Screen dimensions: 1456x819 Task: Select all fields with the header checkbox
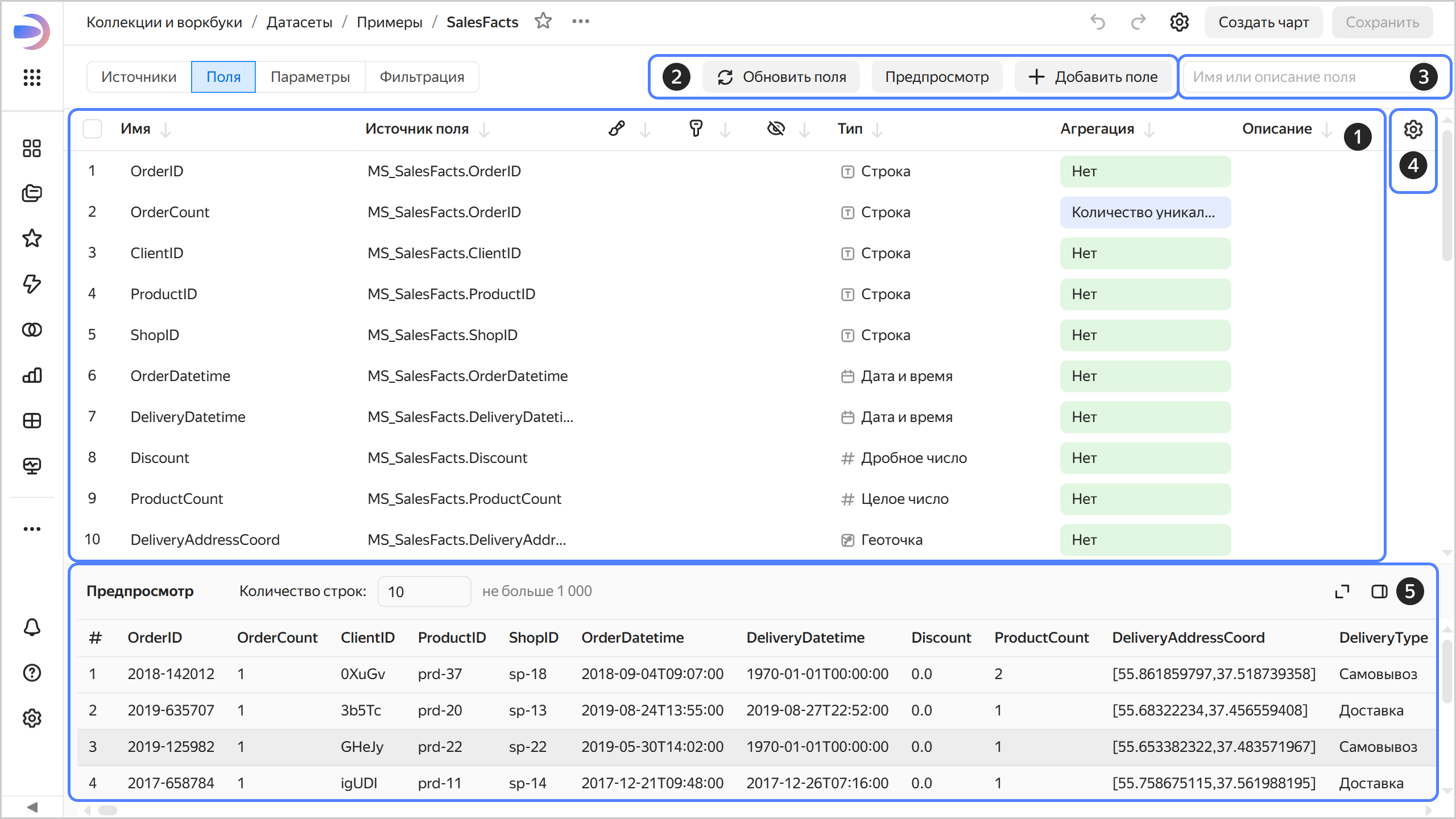pos(93,129)
